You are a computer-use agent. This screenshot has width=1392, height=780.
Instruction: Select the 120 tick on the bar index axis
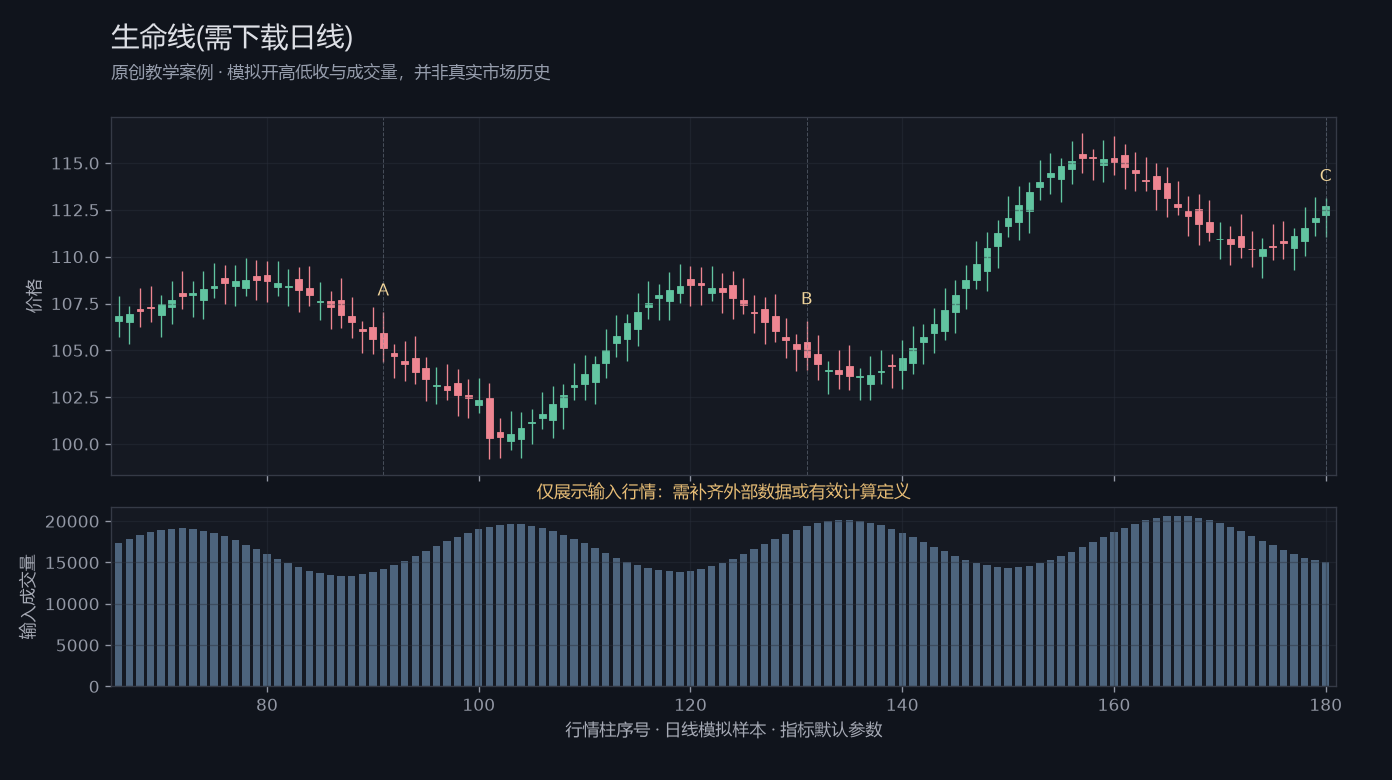tap(690, 705)
